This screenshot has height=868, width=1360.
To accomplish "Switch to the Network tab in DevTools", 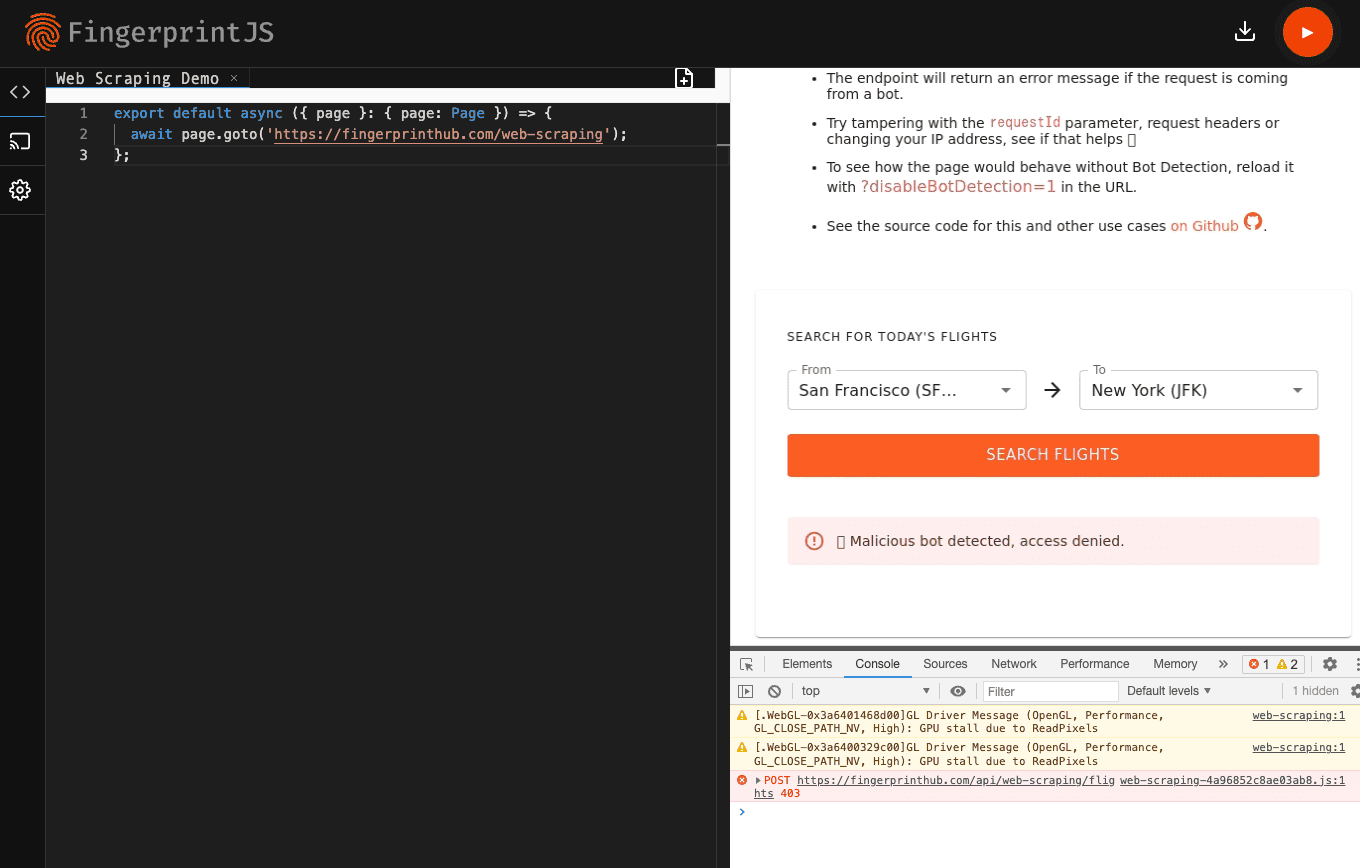I will 1013,663.
